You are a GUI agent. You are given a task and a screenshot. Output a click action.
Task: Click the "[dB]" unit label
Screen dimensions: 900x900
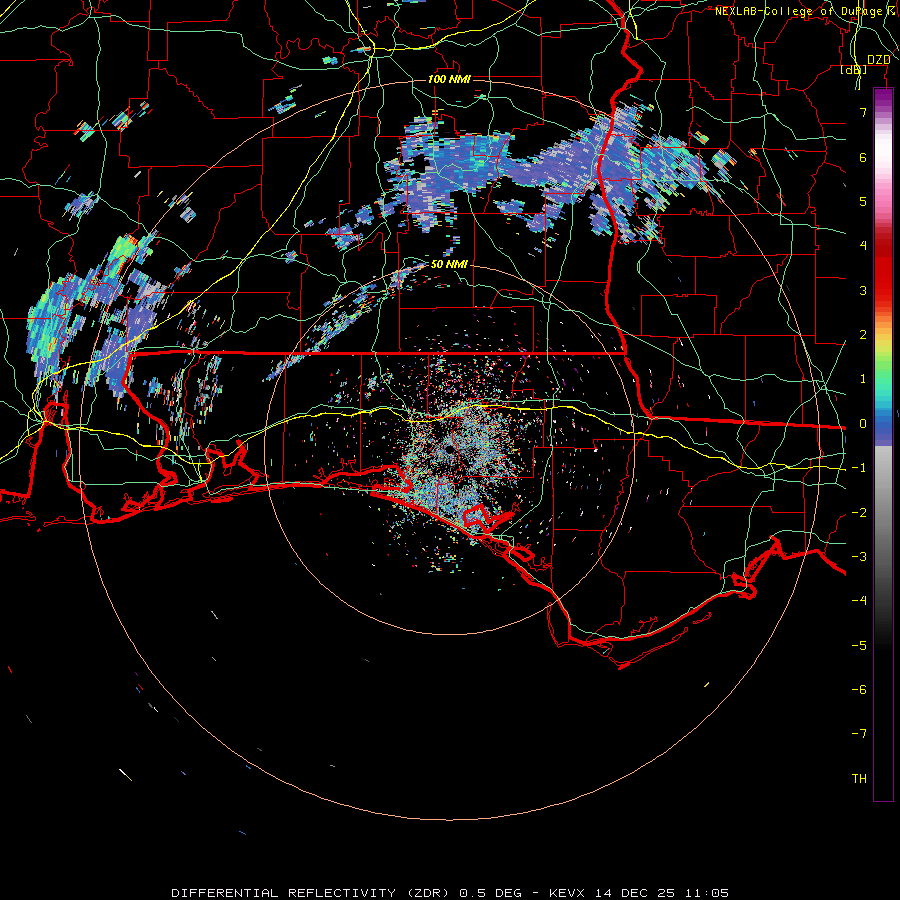(853, 70)
